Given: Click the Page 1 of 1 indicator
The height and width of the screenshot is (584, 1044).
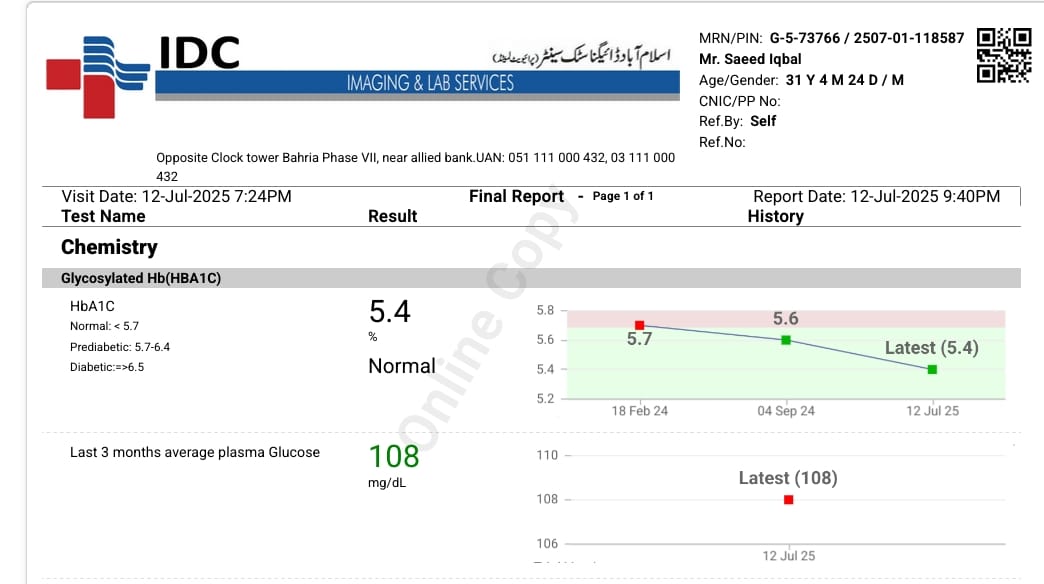Looking at the screenshot, I should point(623,196).
